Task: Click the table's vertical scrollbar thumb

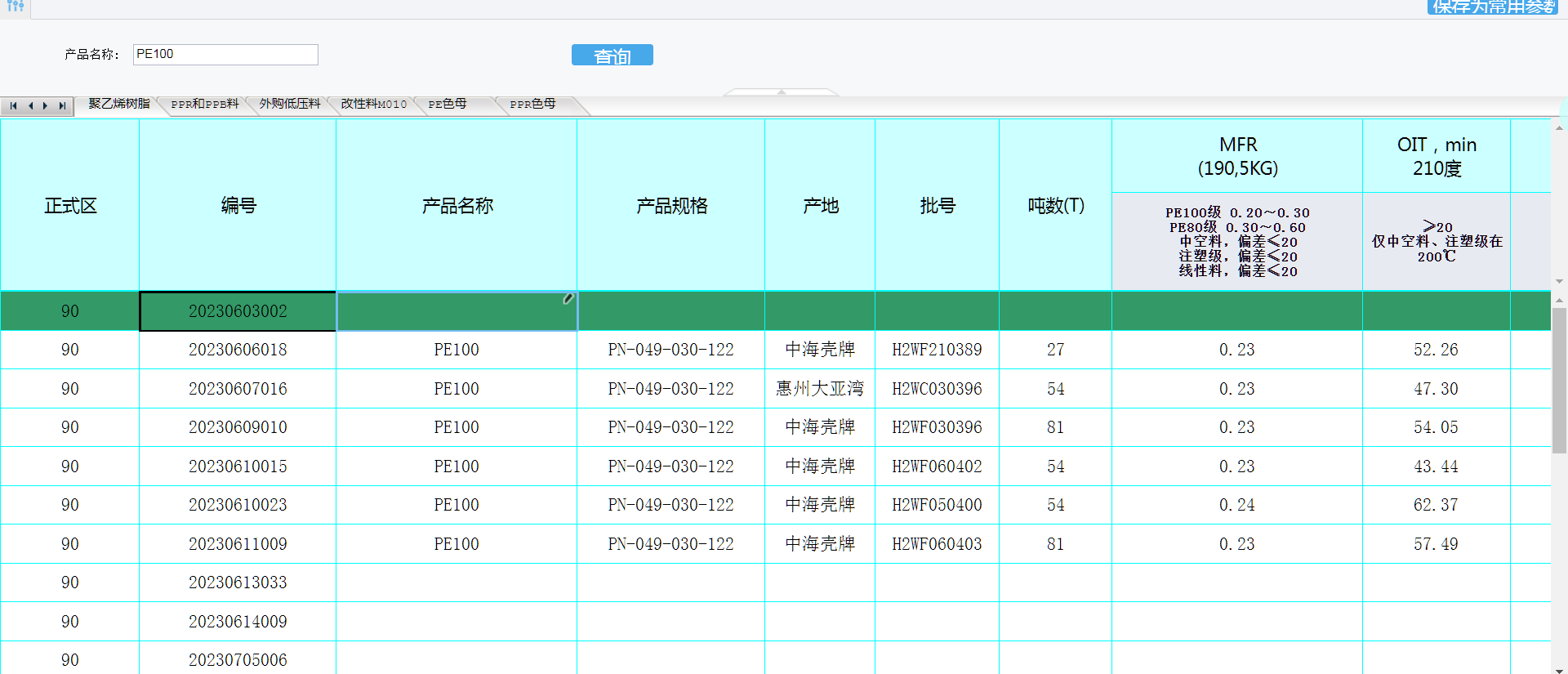Action: 1559,380
